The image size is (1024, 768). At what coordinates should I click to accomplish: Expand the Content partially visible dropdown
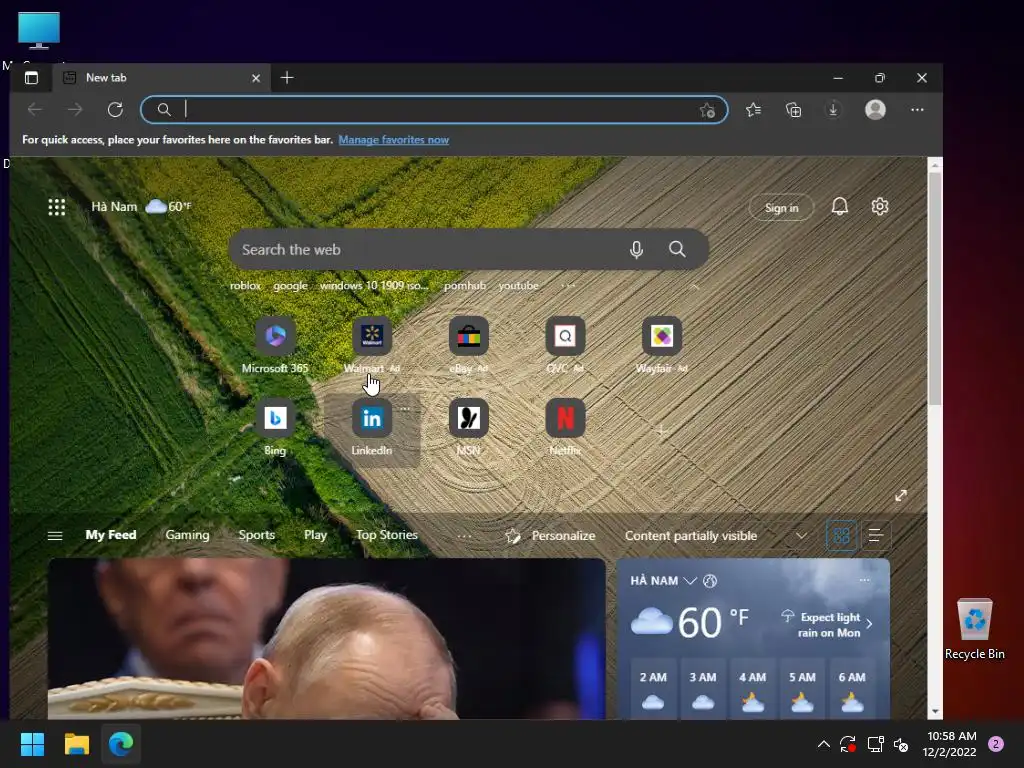[x=801, y=536]
